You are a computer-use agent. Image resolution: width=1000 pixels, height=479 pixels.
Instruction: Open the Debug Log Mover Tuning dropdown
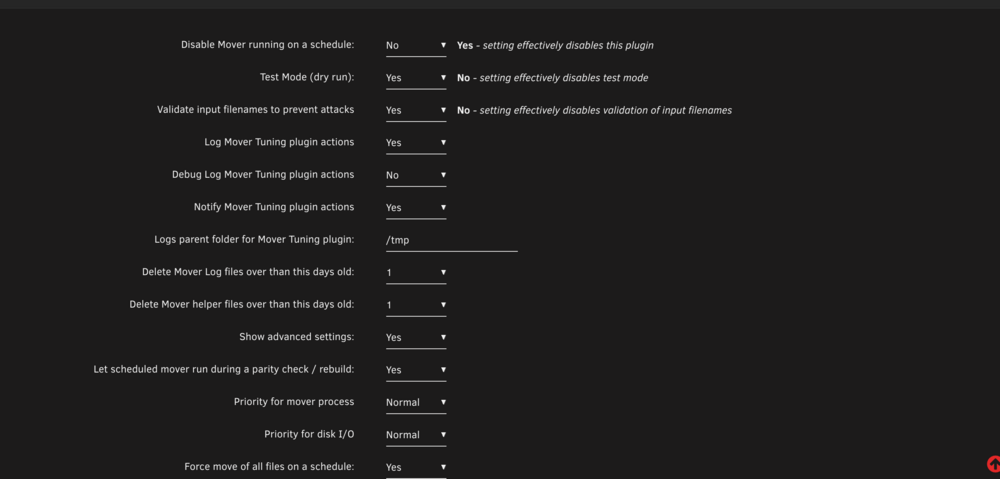point(416,175)
